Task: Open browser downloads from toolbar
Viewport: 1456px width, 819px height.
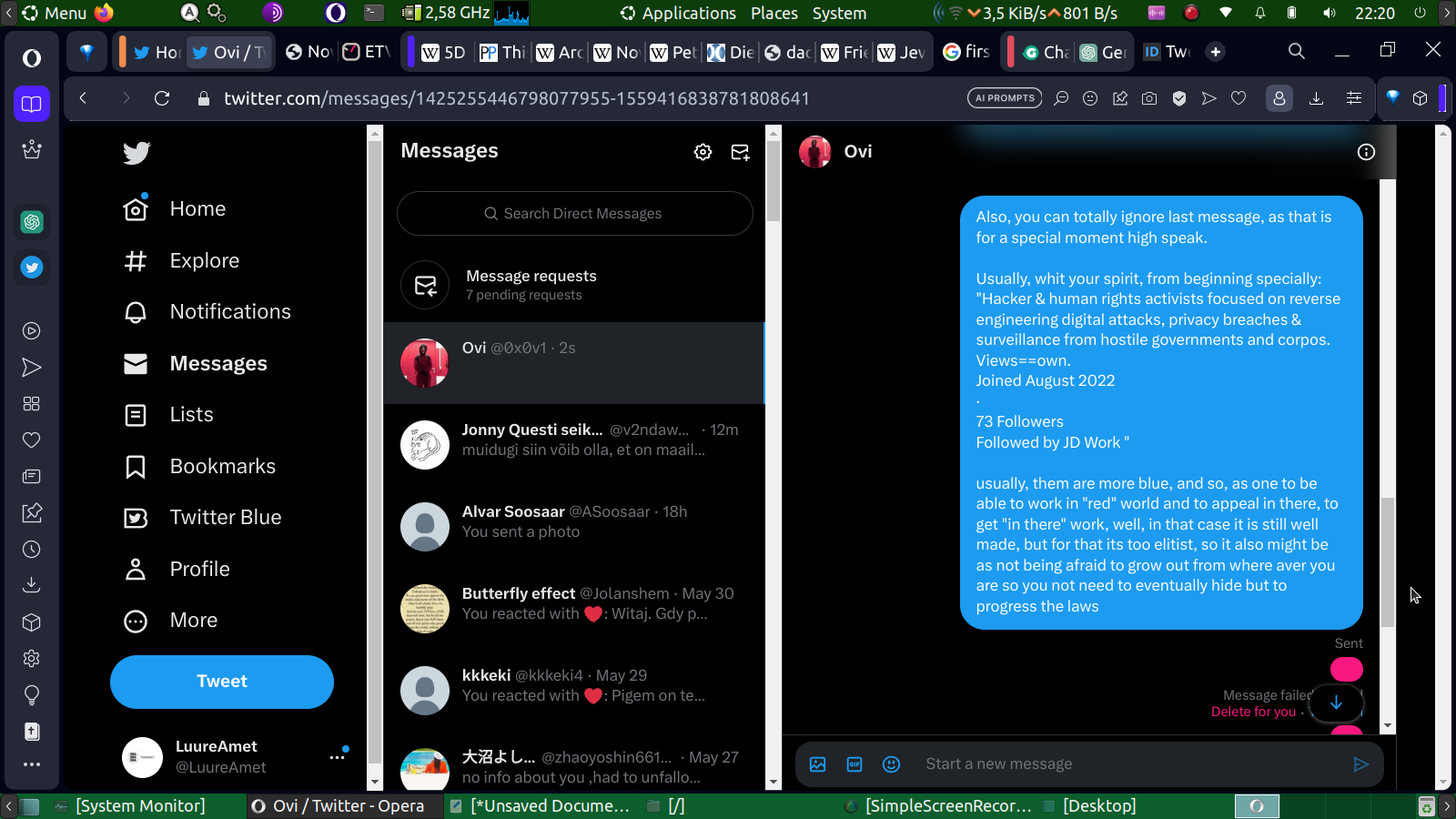Action: pyautogui.click(x=1316, y=98)
